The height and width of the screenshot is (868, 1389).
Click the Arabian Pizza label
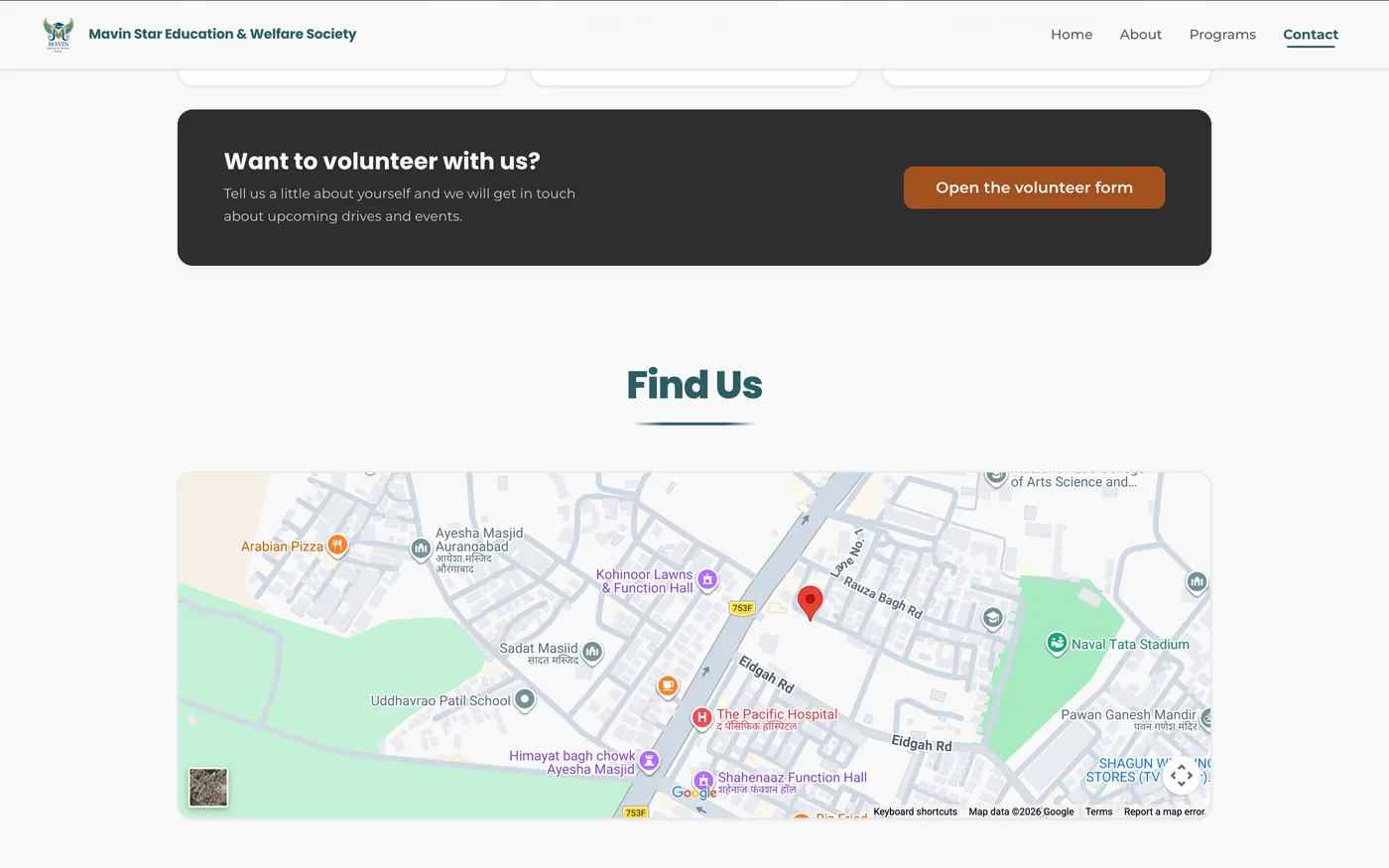point(282,547)
